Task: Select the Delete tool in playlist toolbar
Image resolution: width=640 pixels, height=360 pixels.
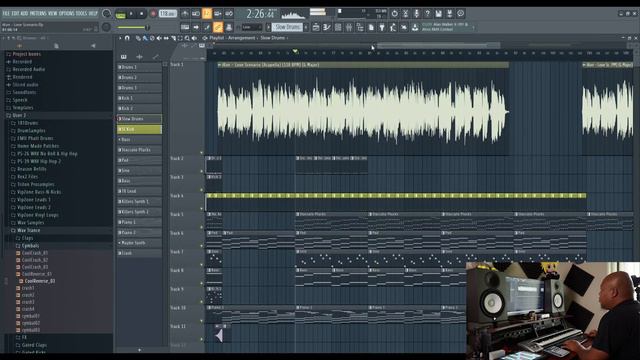Action: tap(152, 38)
